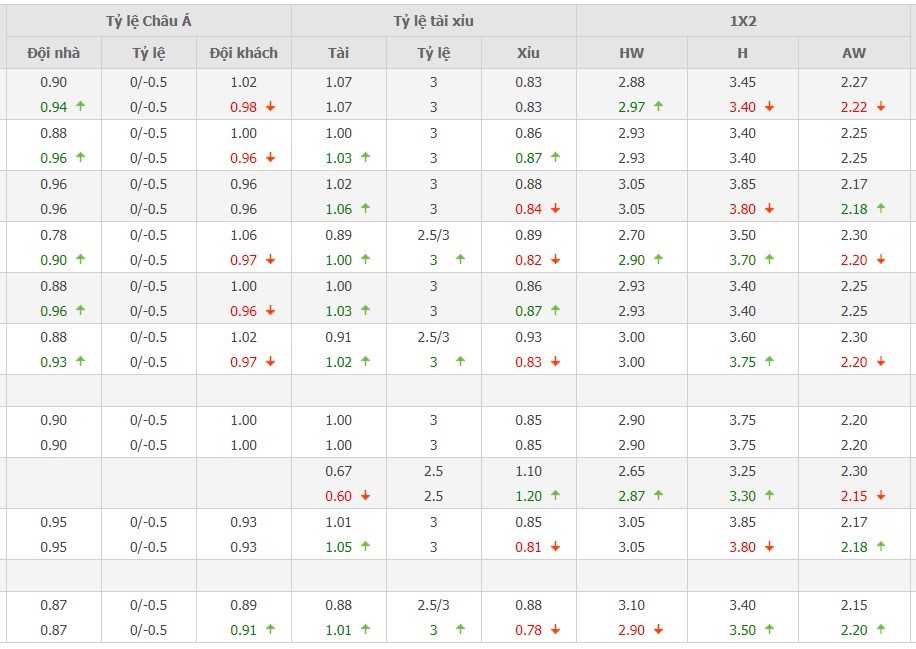Click the HW column header
This screenshot has height=649, width=916.
pyautogui.click(x=632, y=53)
